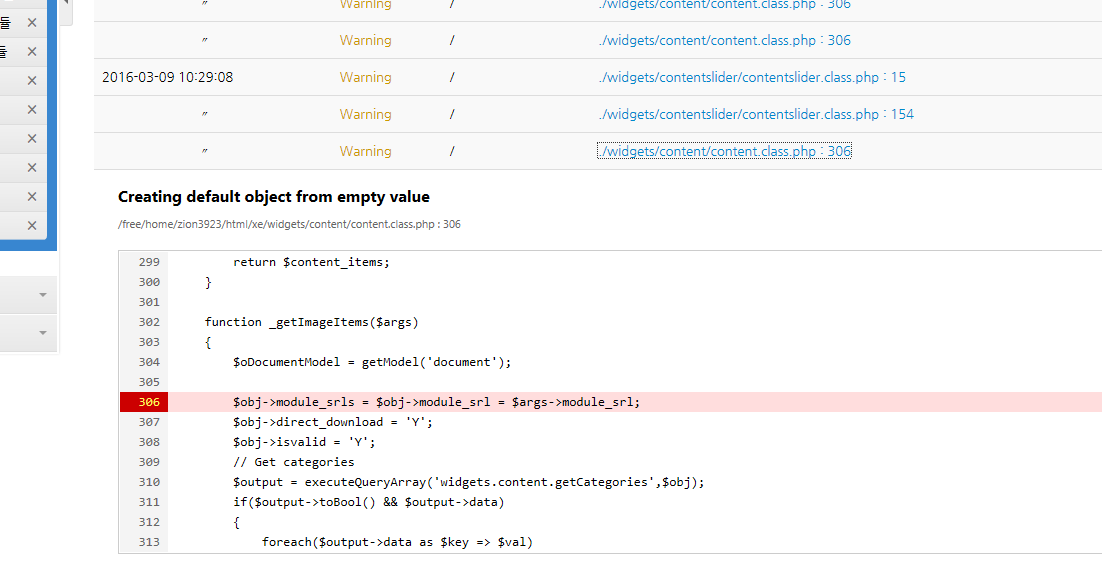
Task: Click the /free/home/zion3923 file path text
Action: 289,225
